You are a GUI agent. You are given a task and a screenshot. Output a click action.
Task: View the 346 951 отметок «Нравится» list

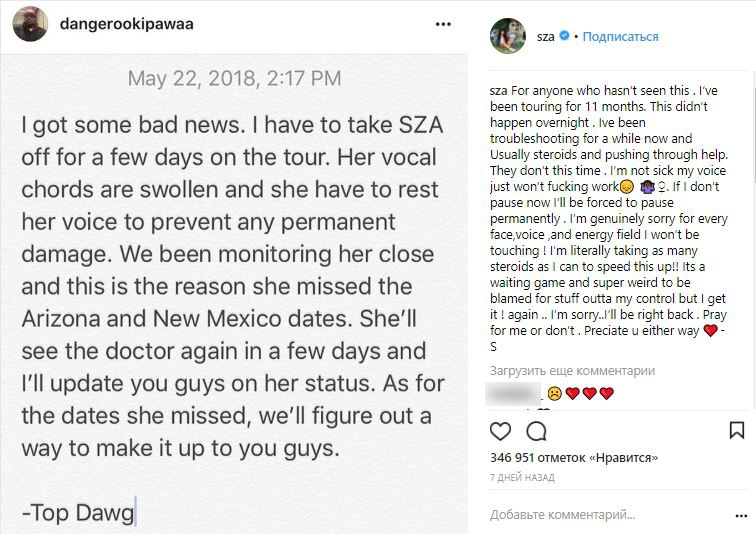[x=574, y=457]
